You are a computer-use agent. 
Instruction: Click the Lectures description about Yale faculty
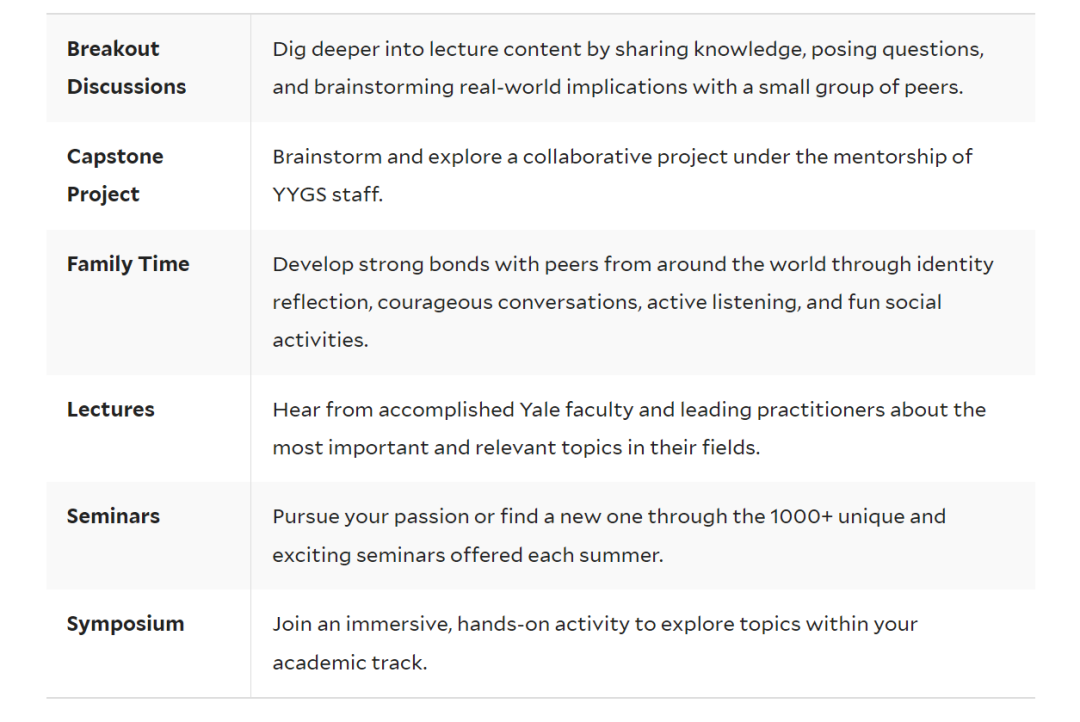pyautogui.click(x=629, y=428)
